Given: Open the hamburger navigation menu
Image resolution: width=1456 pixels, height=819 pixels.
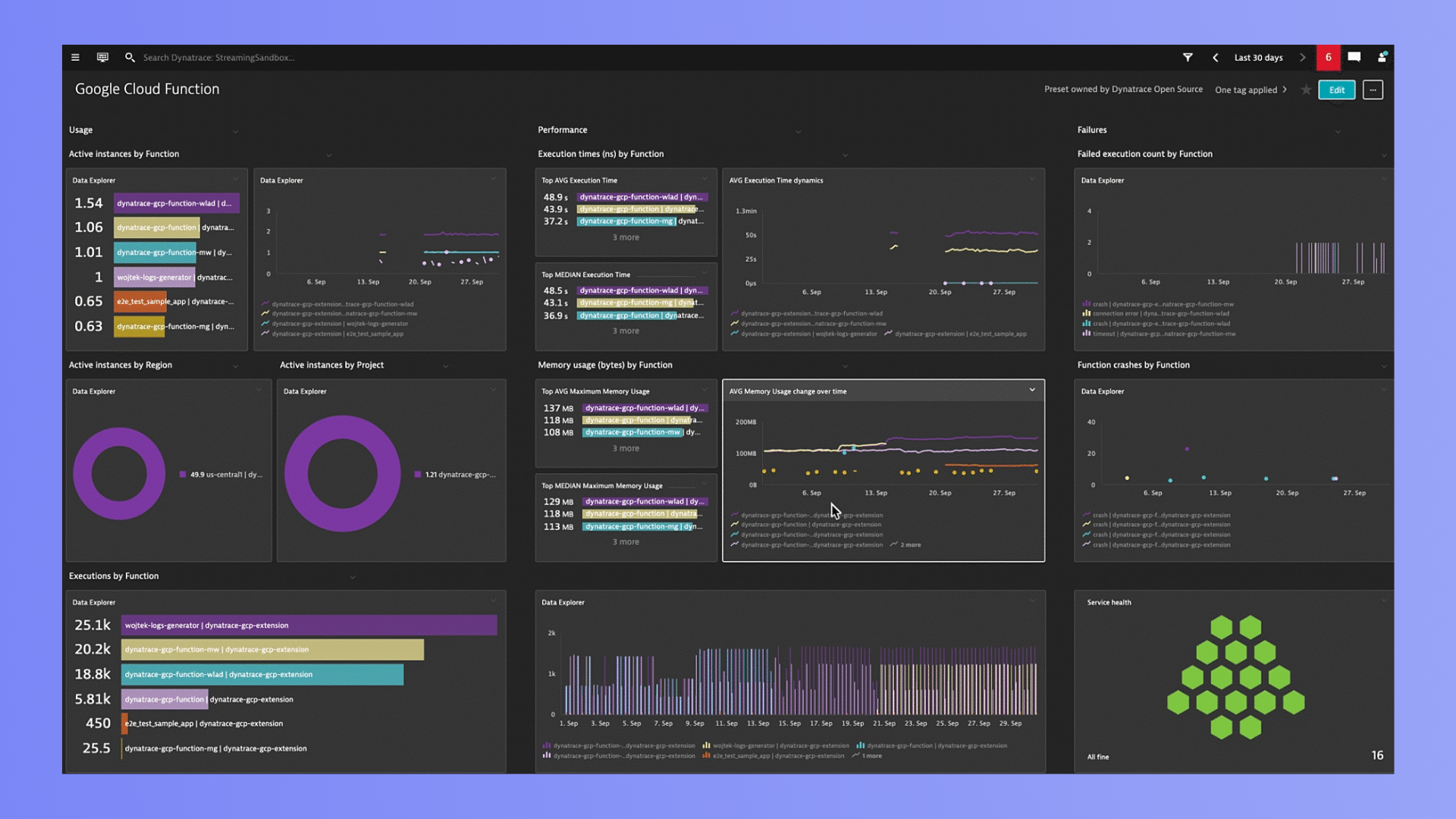Looking at the screenshot, I should click(75, 58).
